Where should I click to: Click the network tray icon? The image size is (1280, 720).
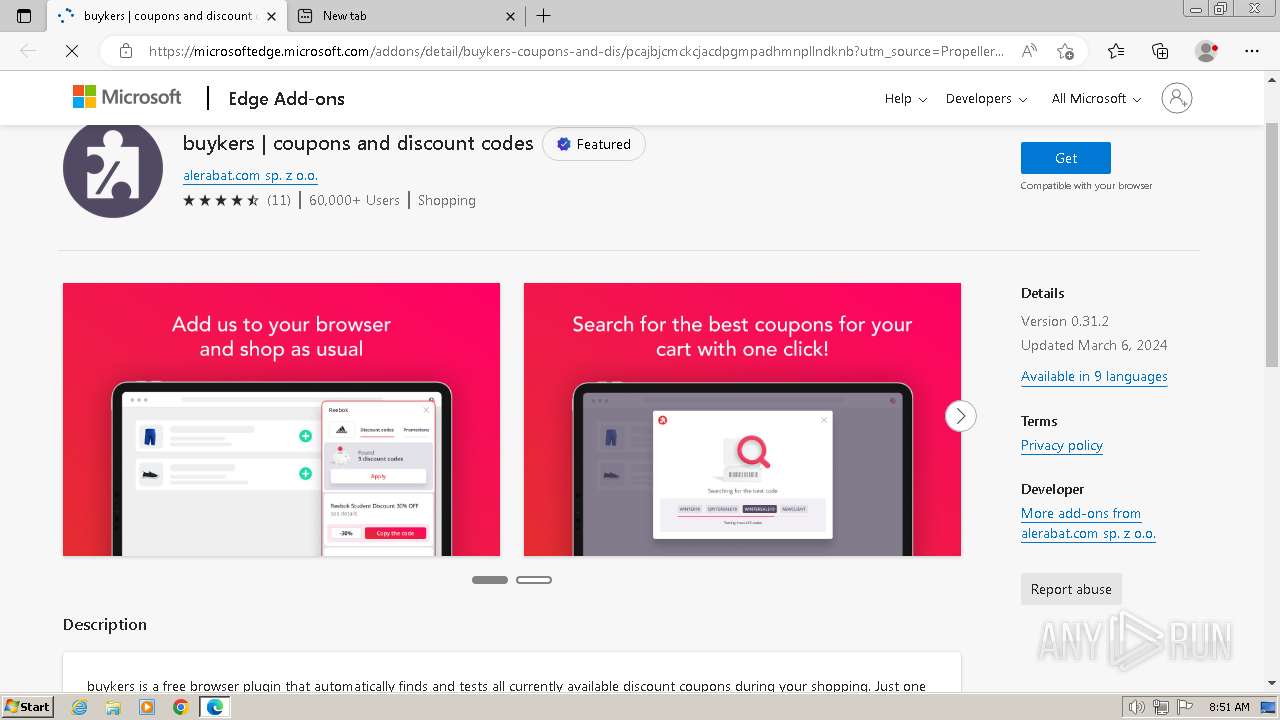(x=1161, y=707)
